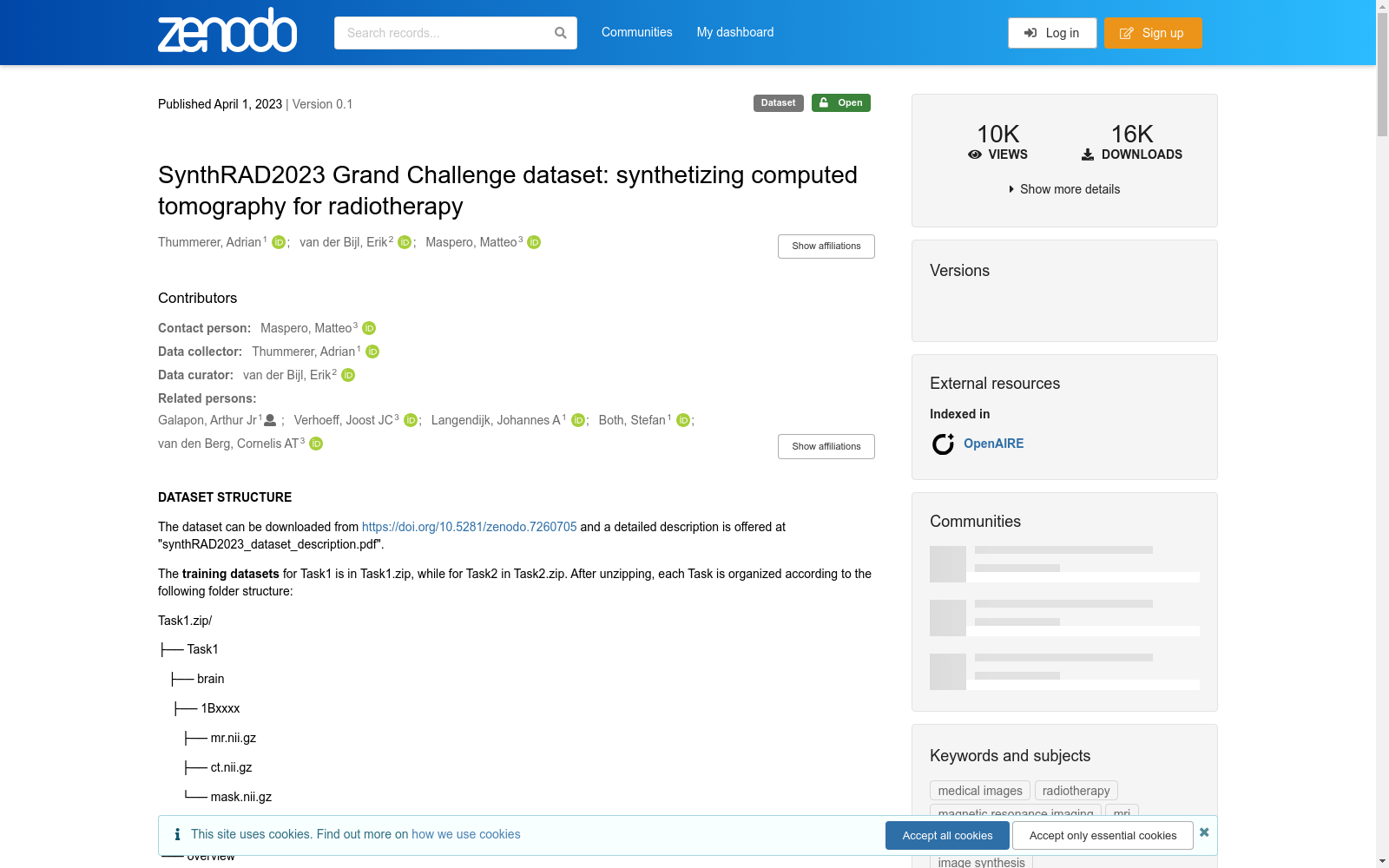Viewport: 1389px width, 868px height.
Task: Click the Sign up button
Action: tap(1153, 32)
